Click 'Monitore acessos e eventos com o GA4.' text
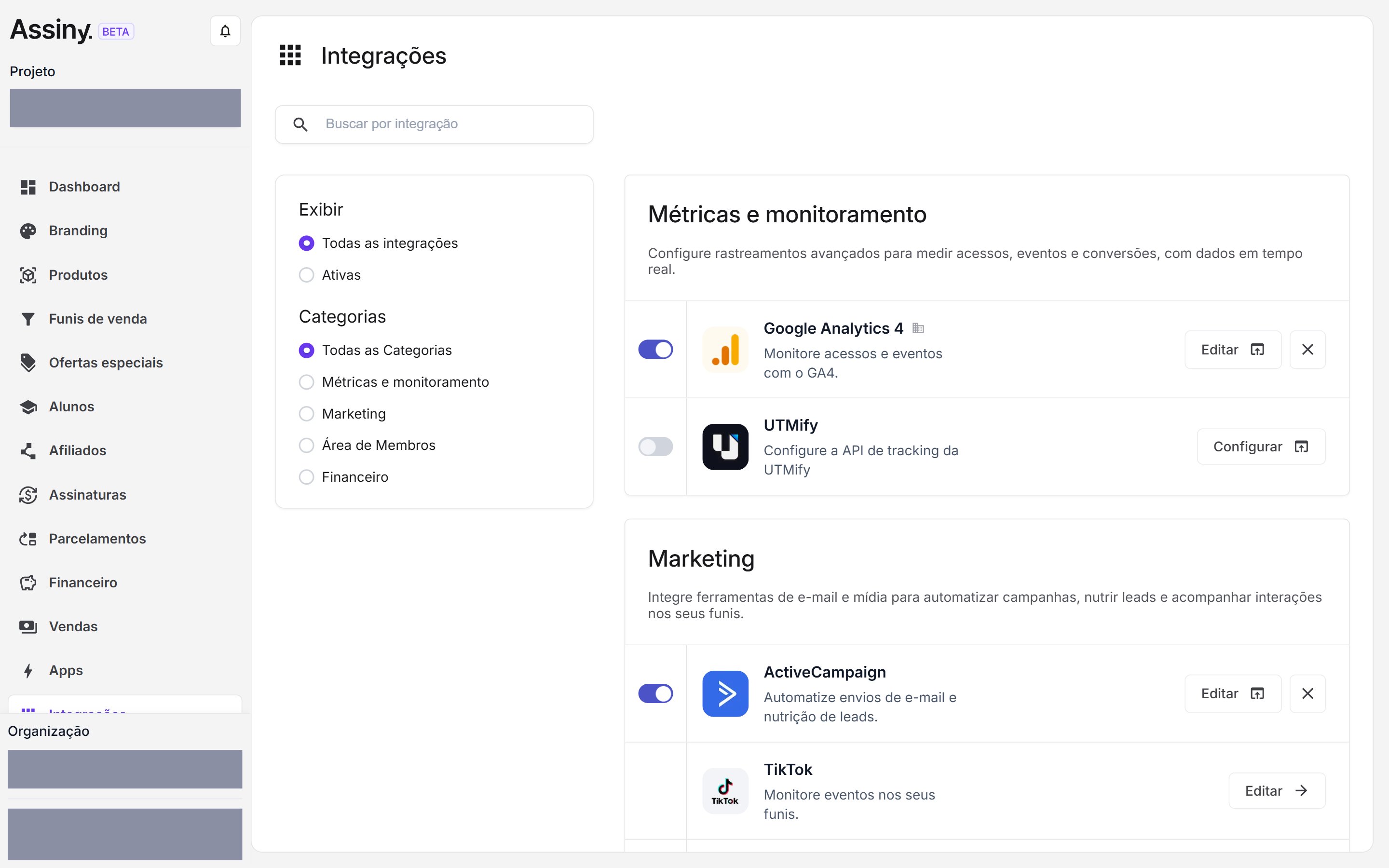 tap(853, 364)
